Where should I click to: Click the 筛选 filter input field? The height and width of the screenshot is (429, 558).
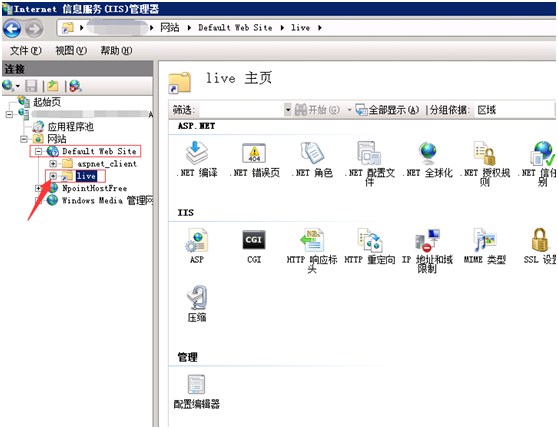242,110
